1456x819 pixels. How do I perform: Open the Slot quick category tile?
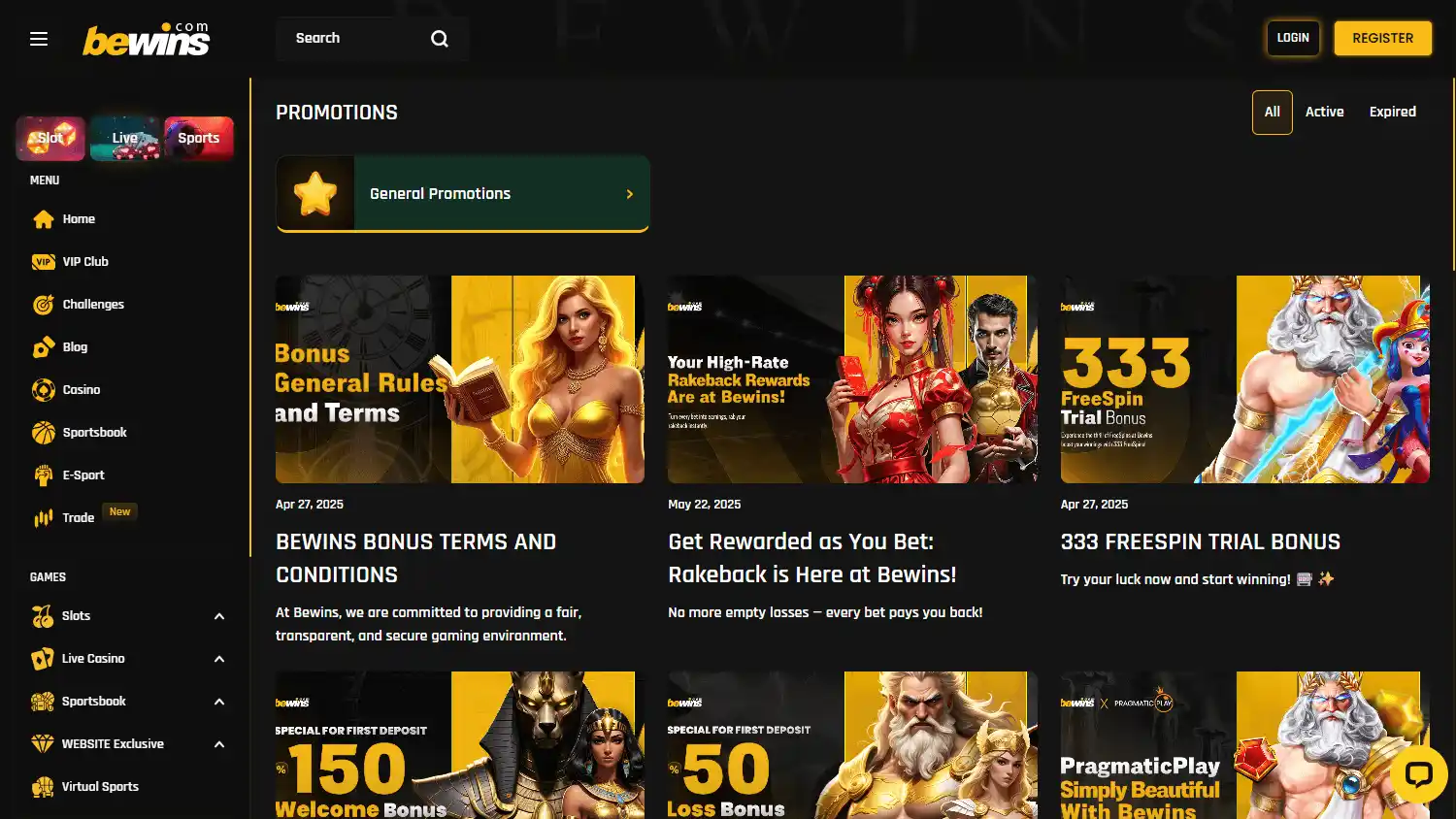(x=50, y=138)
